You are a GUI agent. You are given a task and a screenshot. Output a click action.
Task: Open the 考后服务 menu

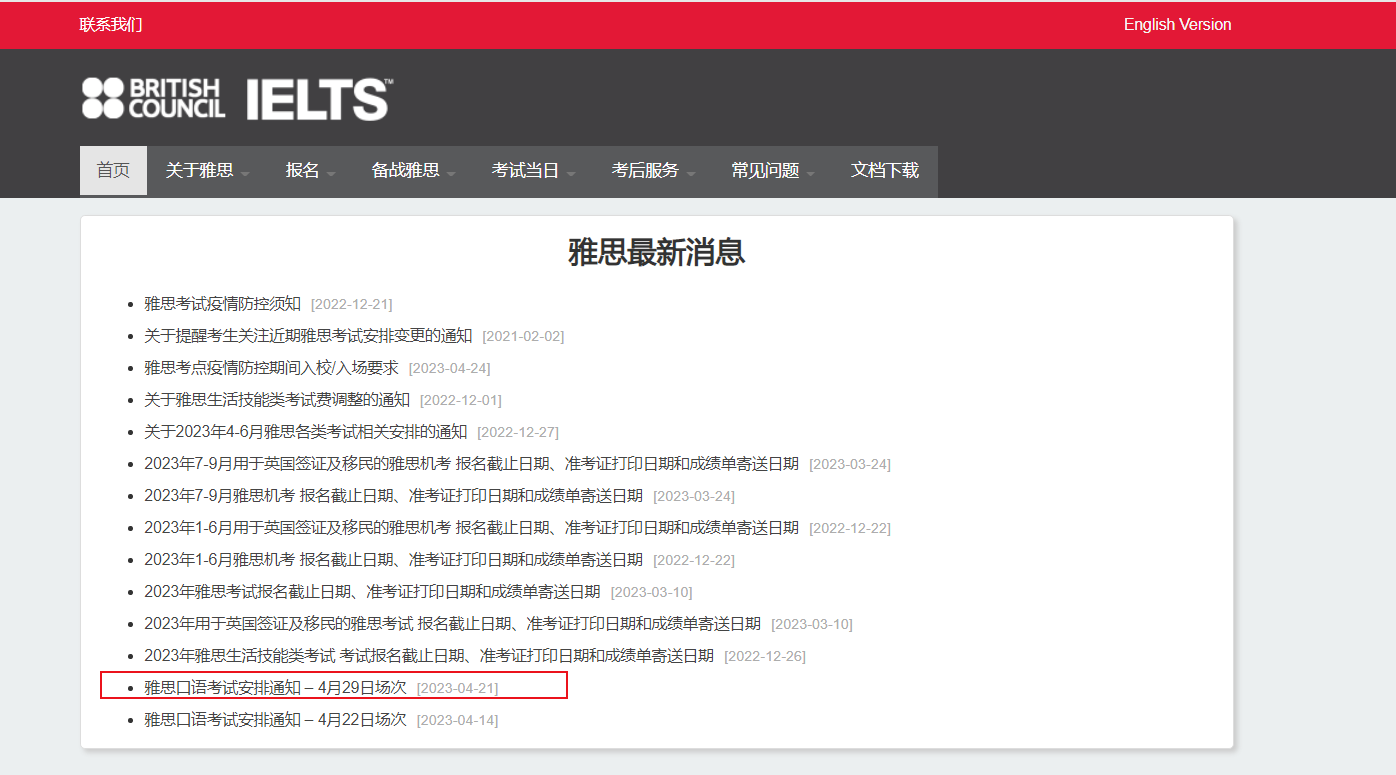(x=653, y=171)
